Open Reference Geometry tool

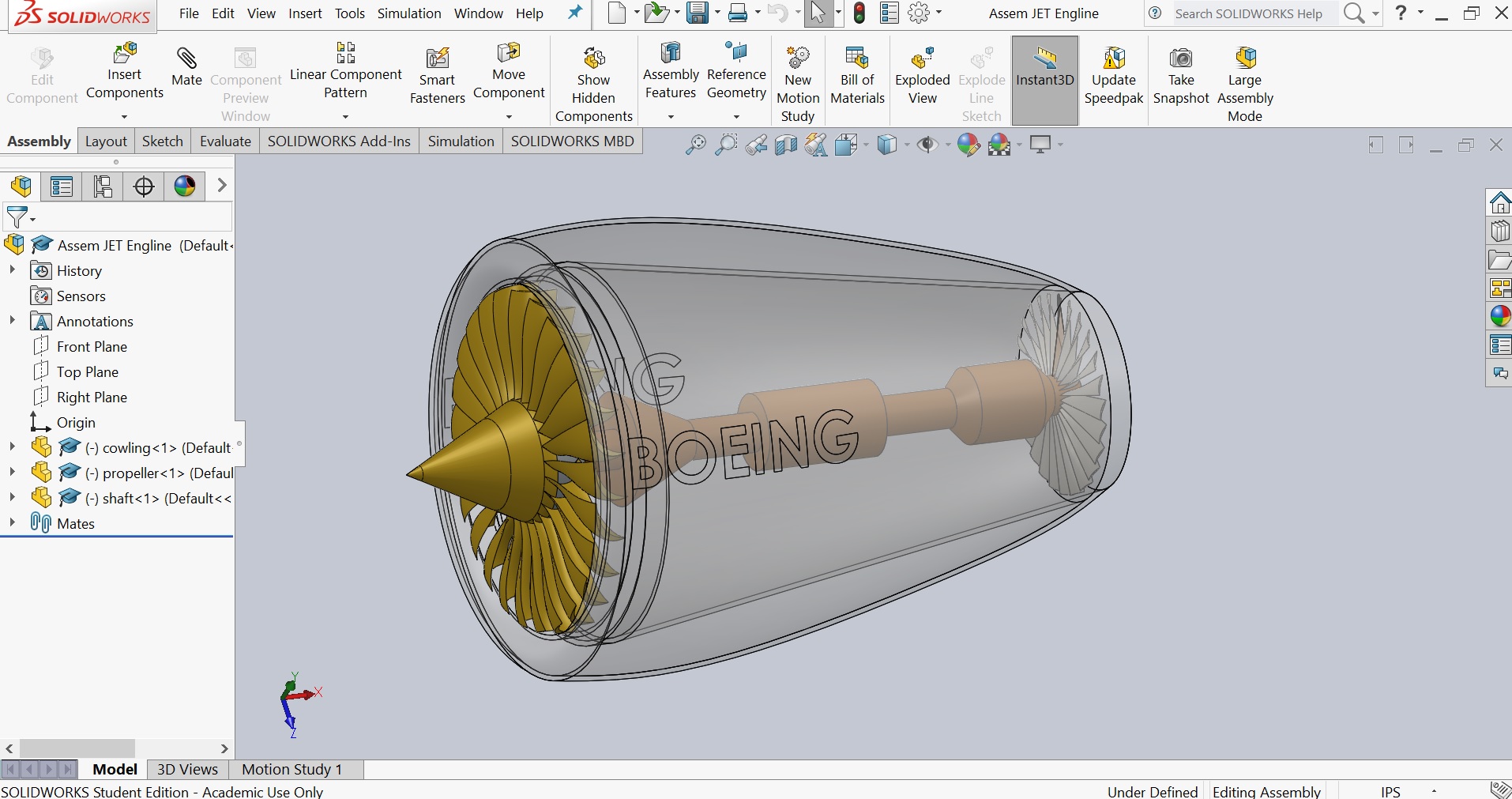pyautogui.click(x=736, y=72)
